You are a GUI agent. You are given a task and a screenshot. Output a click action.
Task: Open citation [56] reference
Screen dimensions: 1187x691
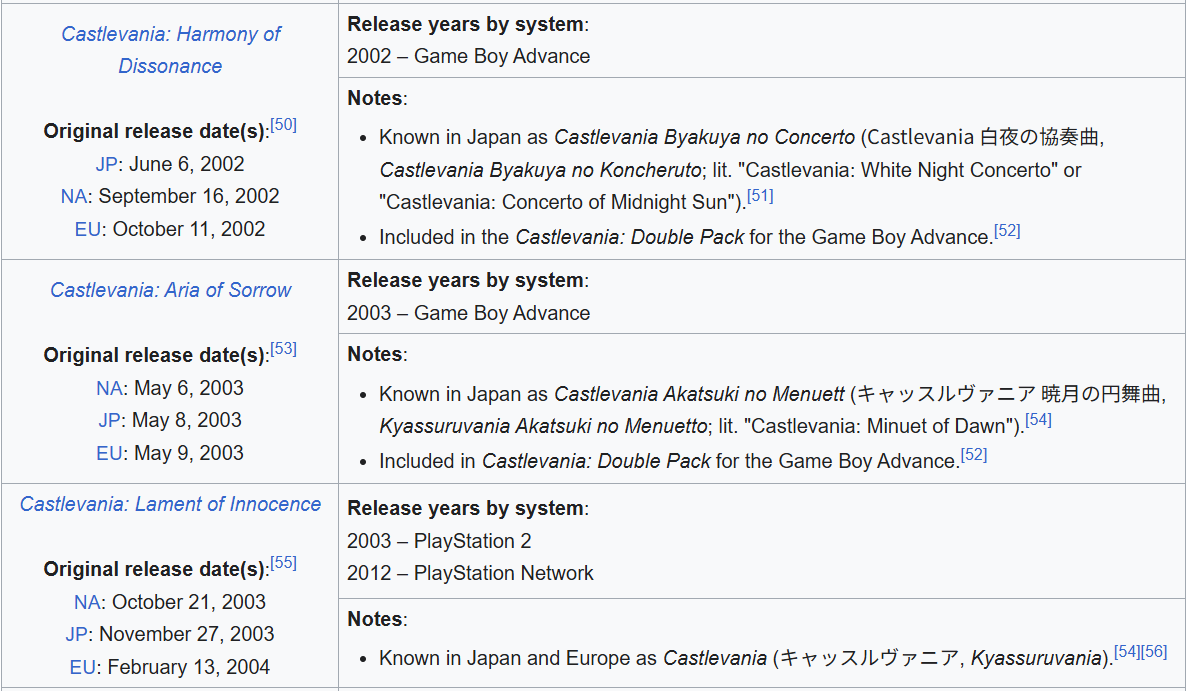pos(1154,652)
